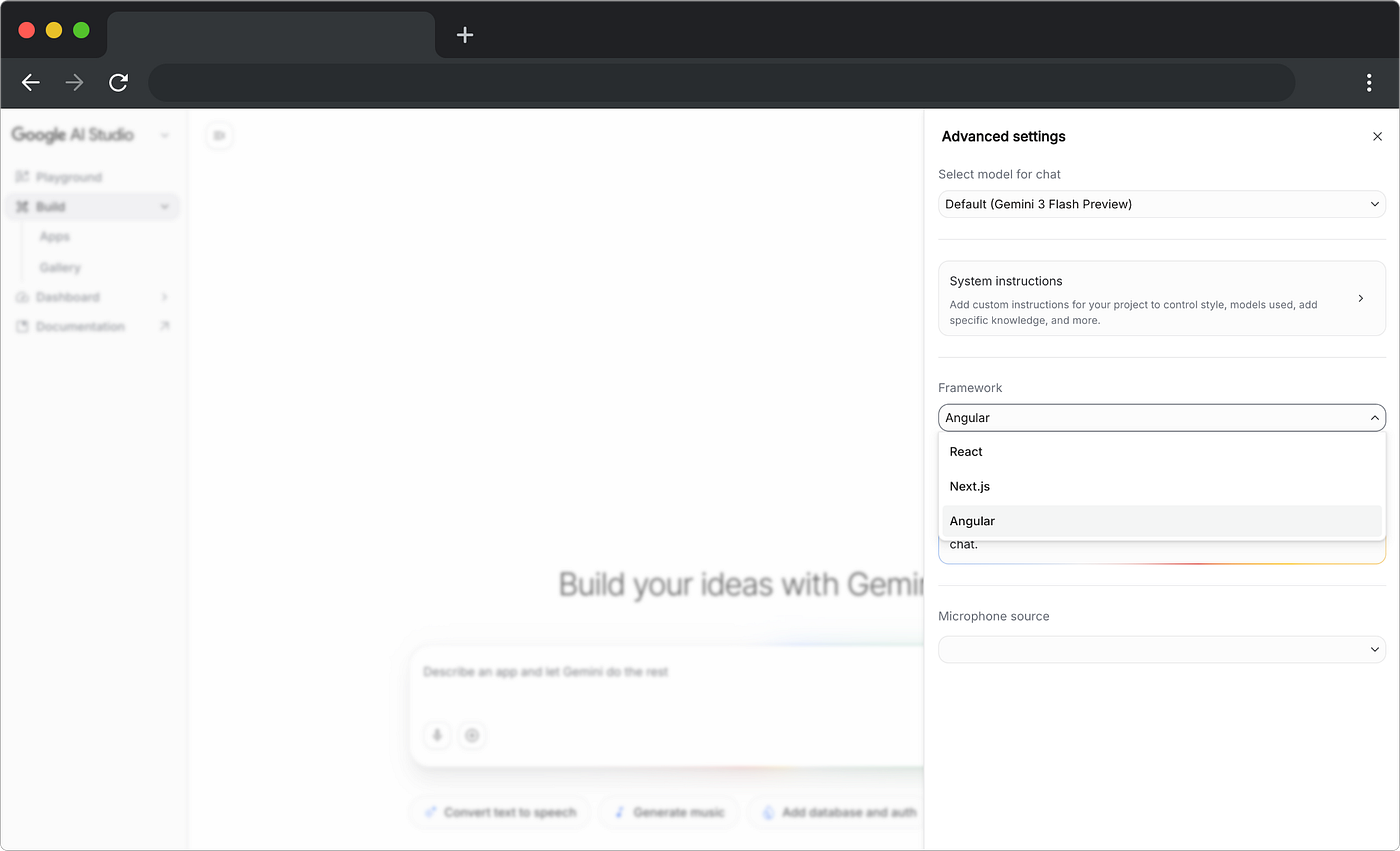
Task: Go forward in the browser
Action: coord(74,82)
